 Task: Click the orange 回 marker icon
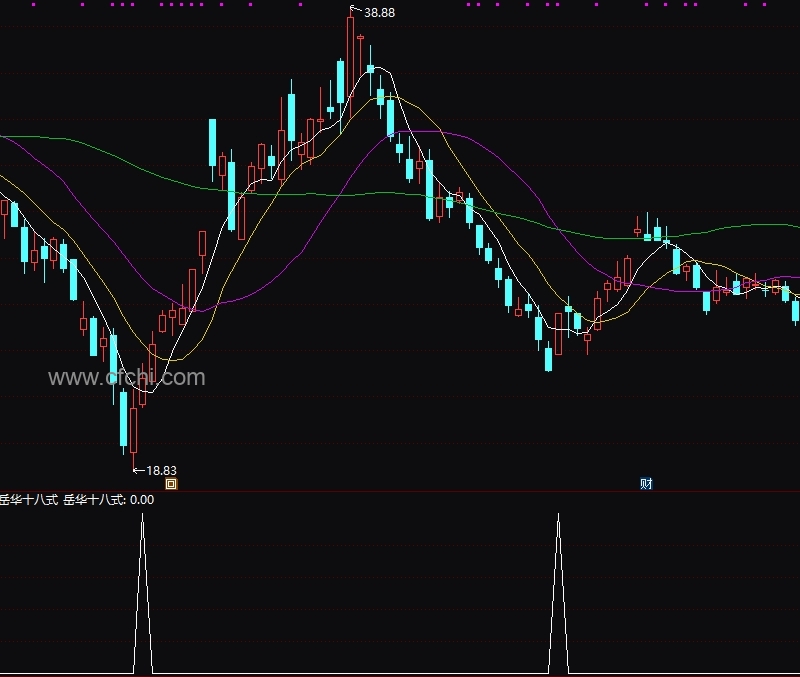coord(171,484)
